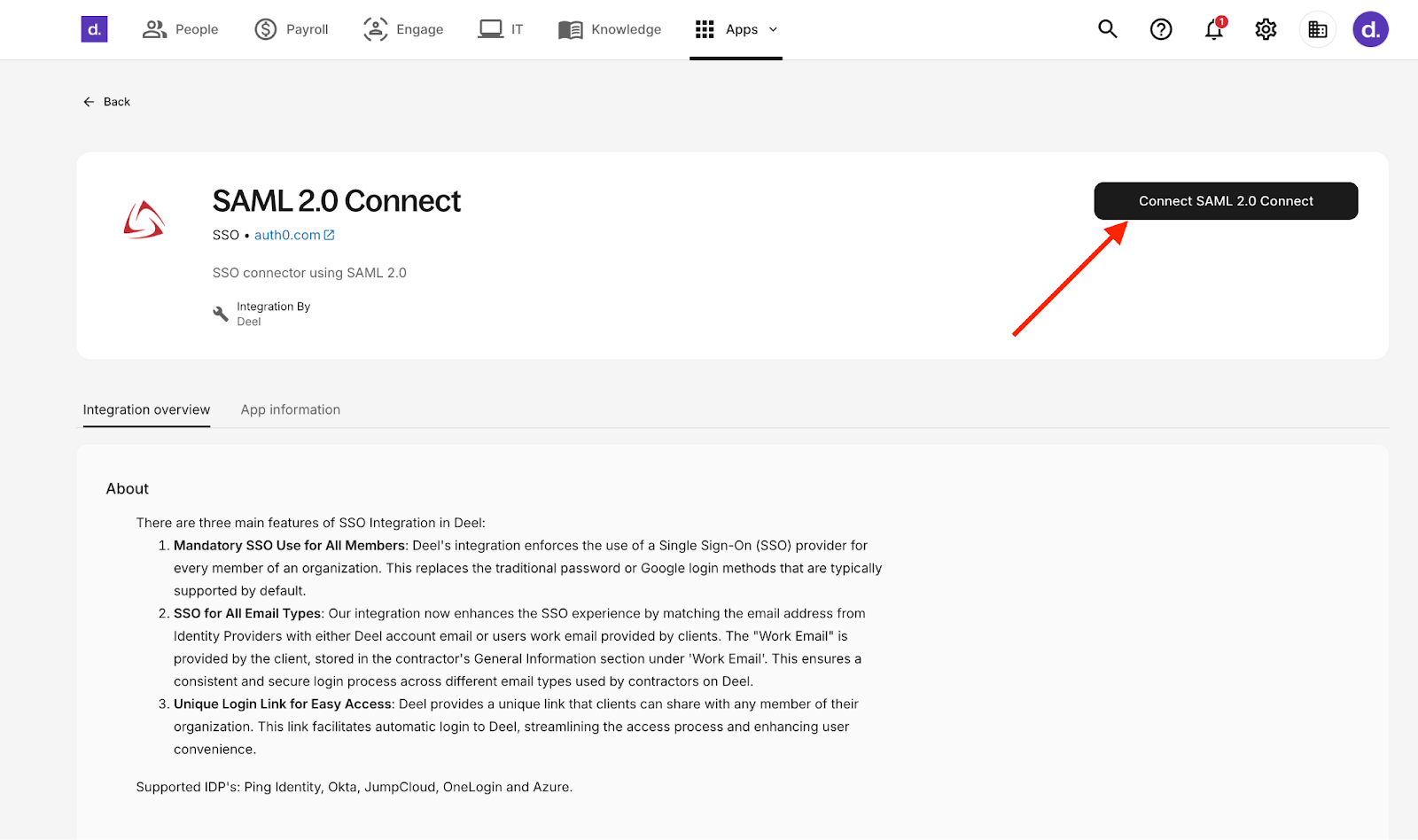The image size is (1418, 840).
Task: Click the external link icon beside auth0.com
Action: [x=330, y=235]
